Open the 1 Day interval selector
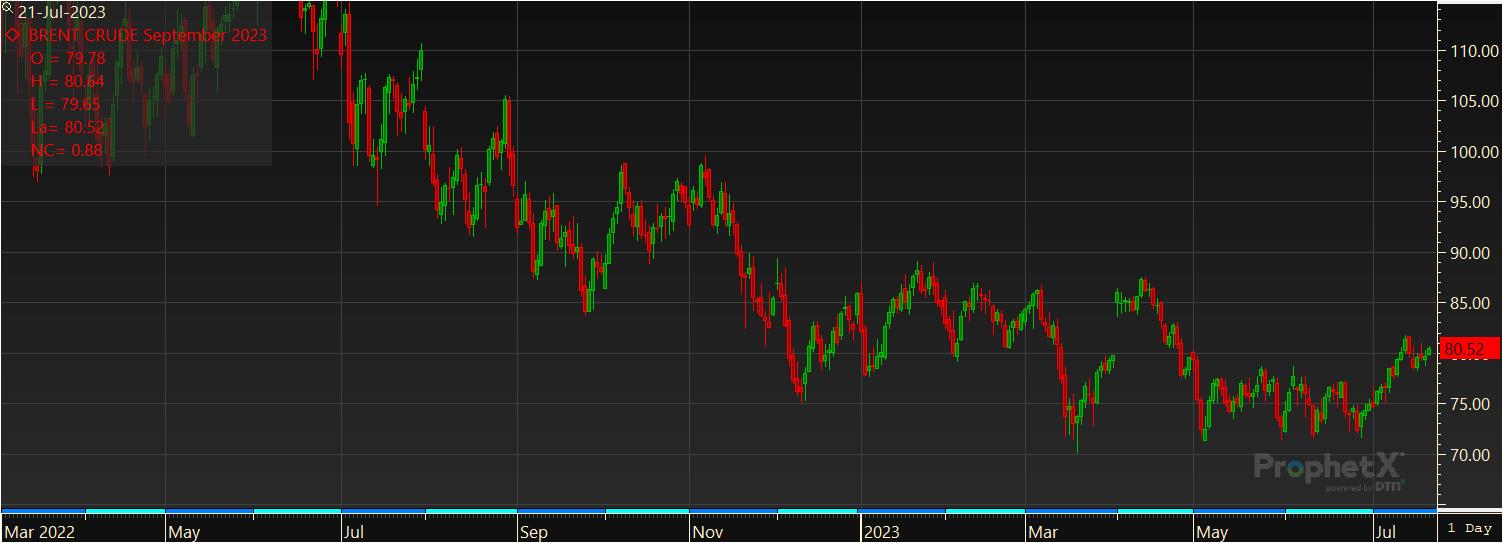The width and height of the screenshot is (1503, 543). [1468, 527]
